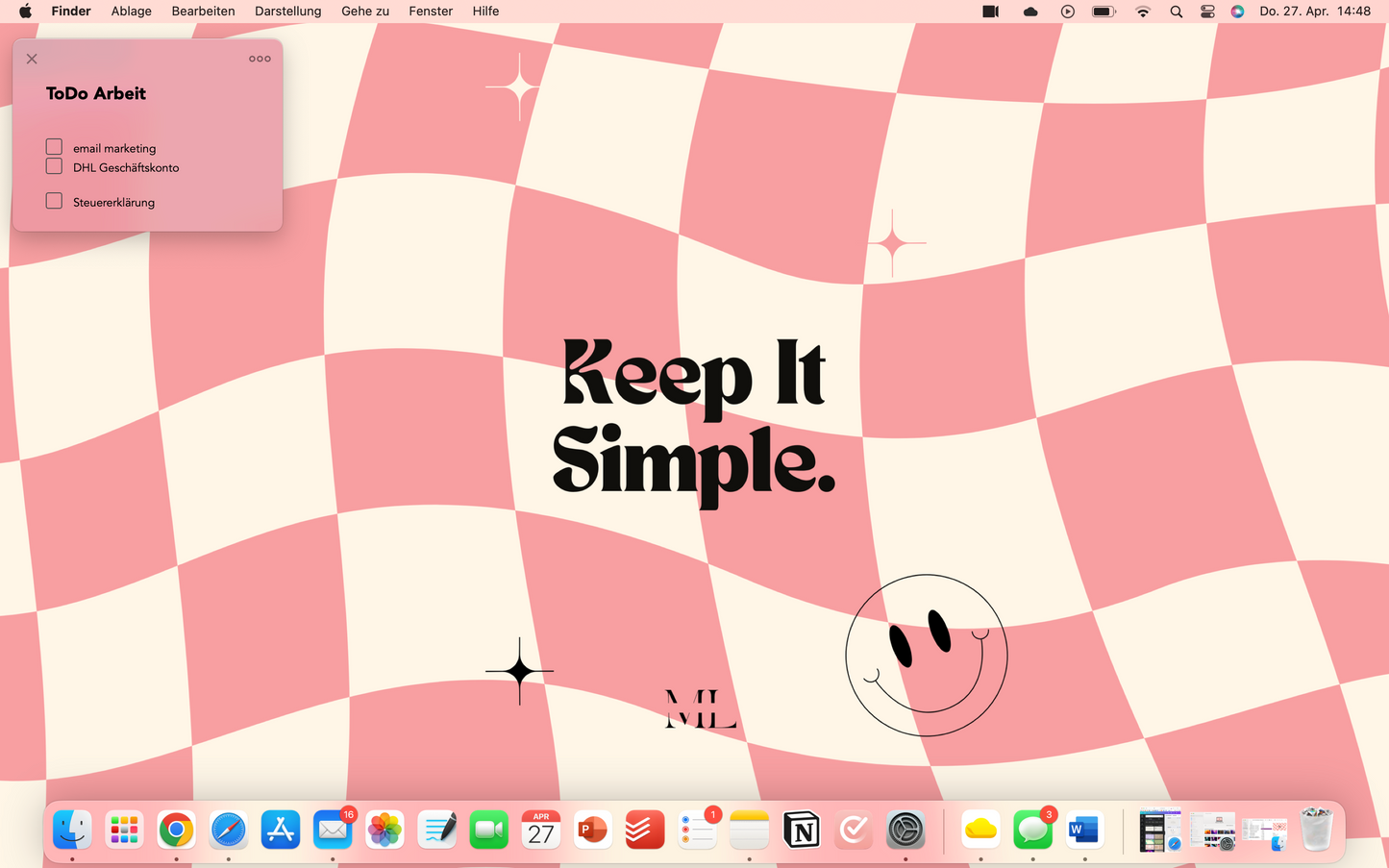Image resolution: width=1389 pixels, height=868 pixels.
Task: Open the App Store in the Dock
Action: [x=281, y=830]
